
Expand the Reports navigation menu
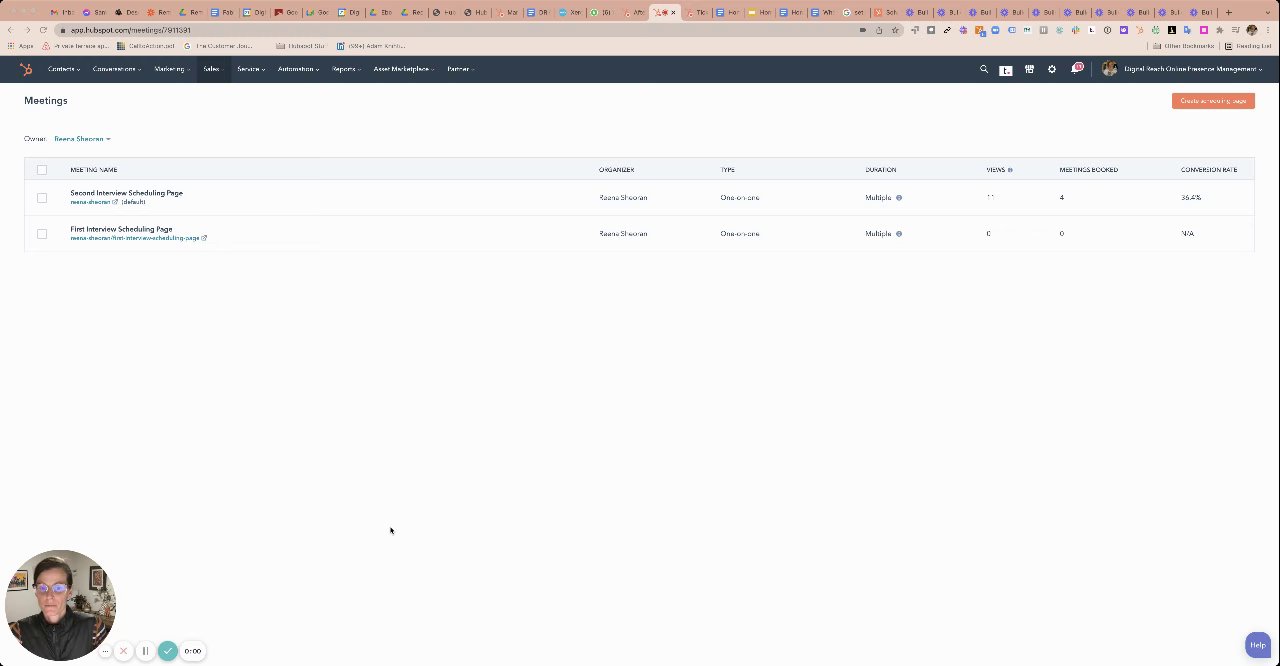346,69
